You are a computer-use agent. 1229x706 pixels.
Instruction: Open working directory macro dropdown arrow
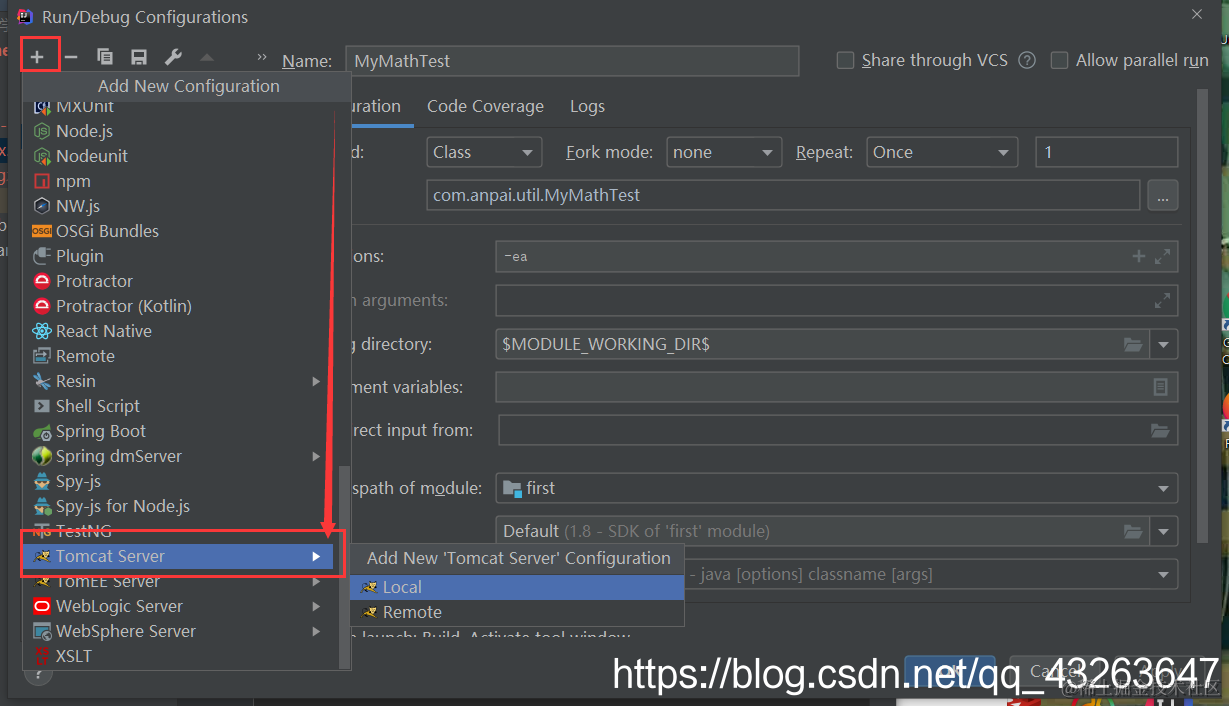pos(1164,344)
